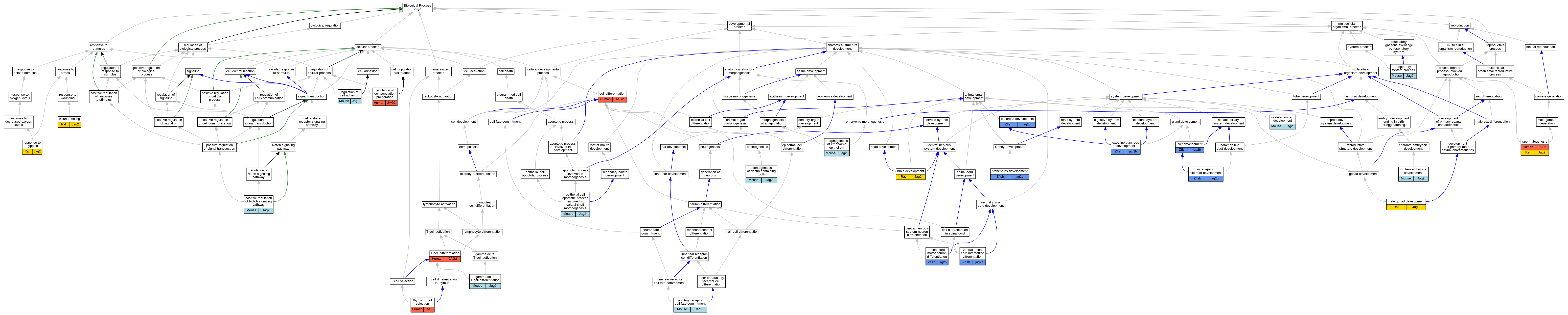The image size is (1568, 315).
Task: Select the response to stress node
Action: coord(65,71)
